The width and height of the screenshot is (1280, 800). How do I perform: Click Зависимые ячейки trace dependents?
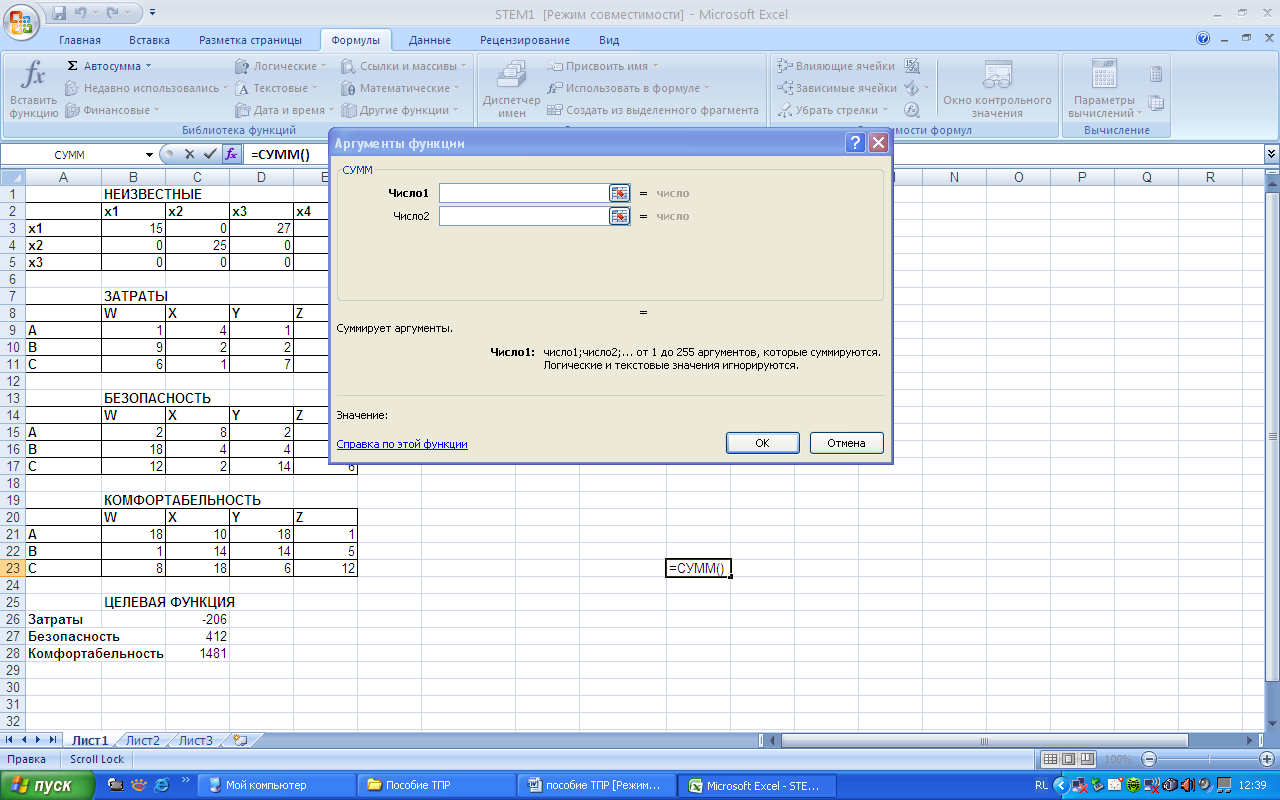(837, 88)
